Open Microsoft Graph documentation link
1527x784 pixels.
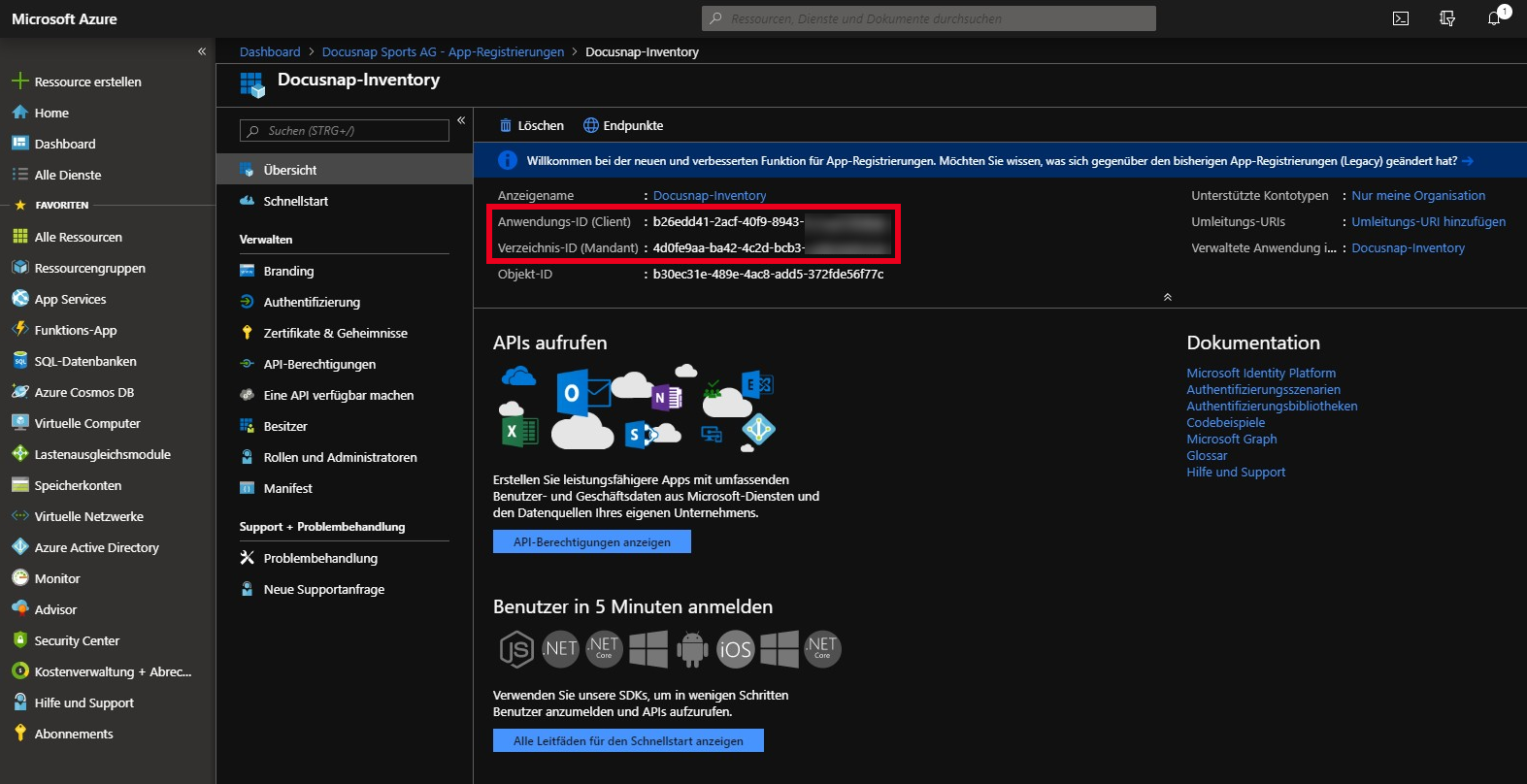pyautogui.click(x=1231, y=439)
